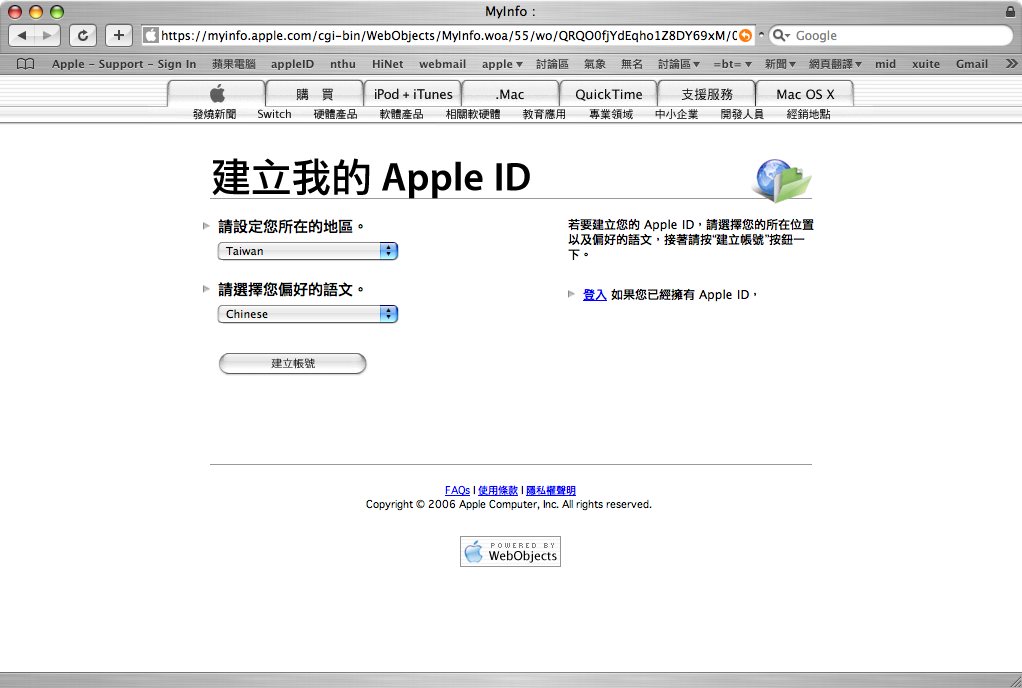Open the 蘋果電腦 bookmark
The height and width of the screenshot is (688, 1022).
click(x=233, y=64)
